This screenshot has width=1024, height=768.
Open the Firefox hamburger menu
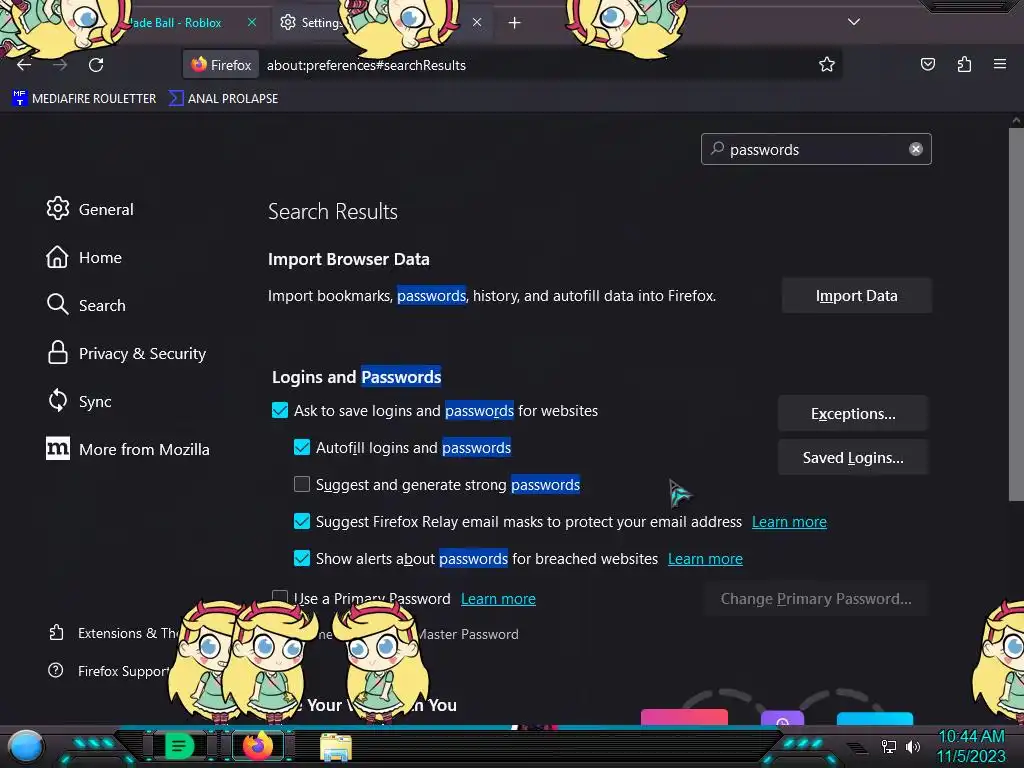pyautogui.click(x=999, y=64)
